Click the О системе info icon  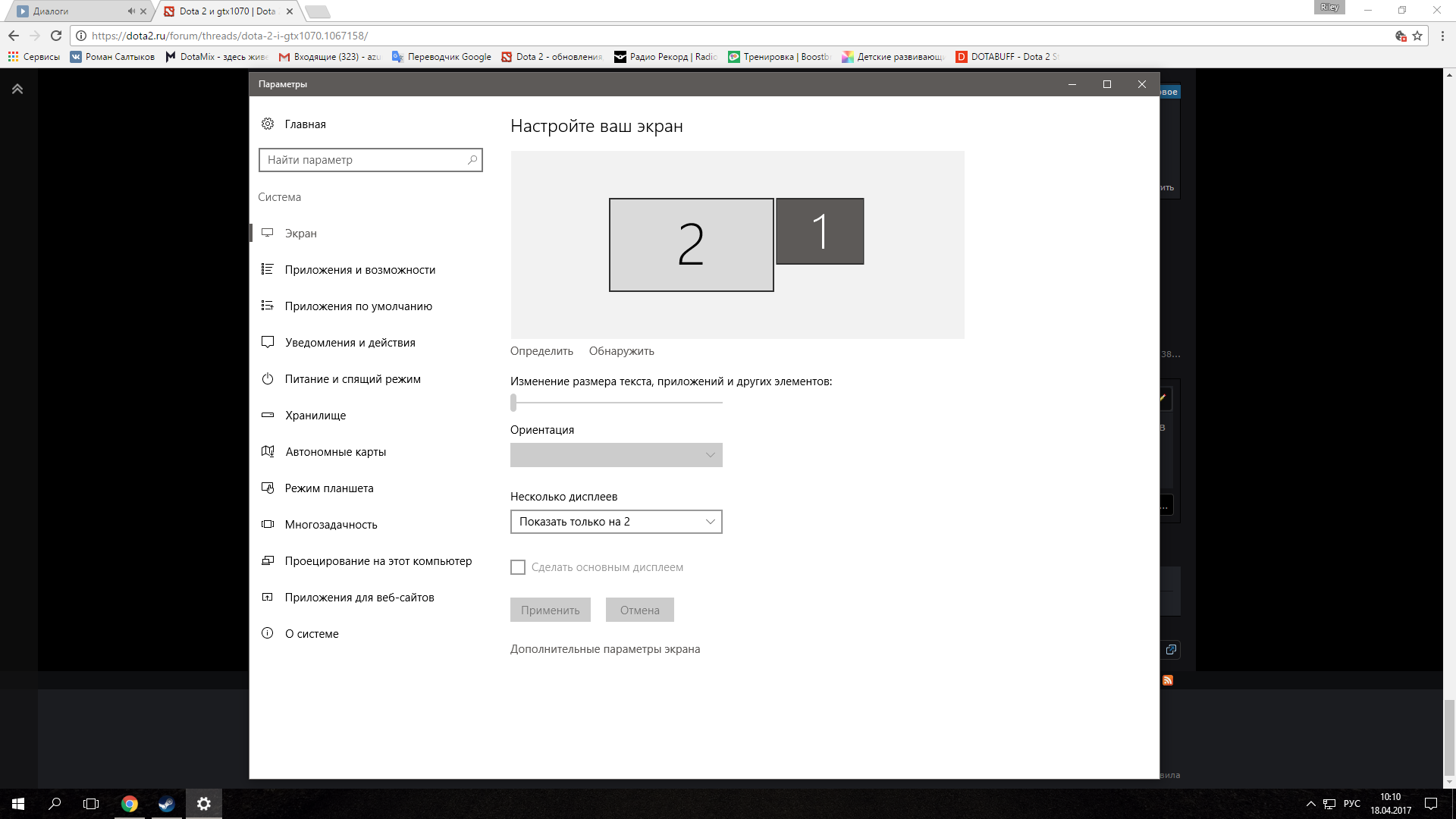(x=268, y=633)
